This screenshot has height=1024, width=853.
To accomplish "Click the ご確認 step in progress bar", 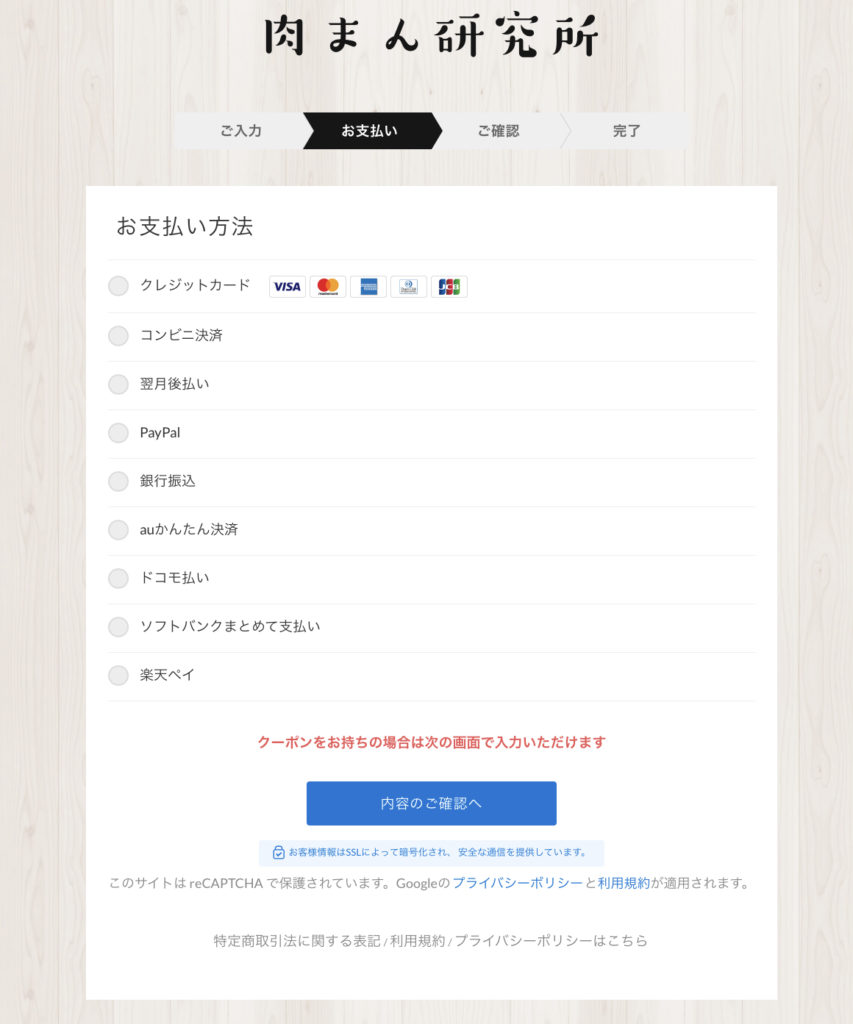I will pyautogui.click(x=498, y=131).
